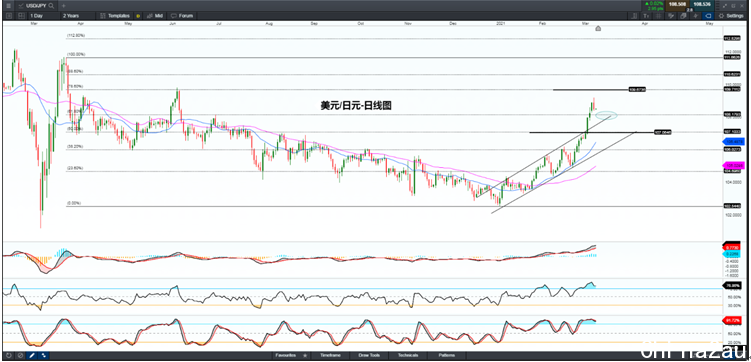
Task: Toggle the chart gridlines icon
Action: [658, 16]
